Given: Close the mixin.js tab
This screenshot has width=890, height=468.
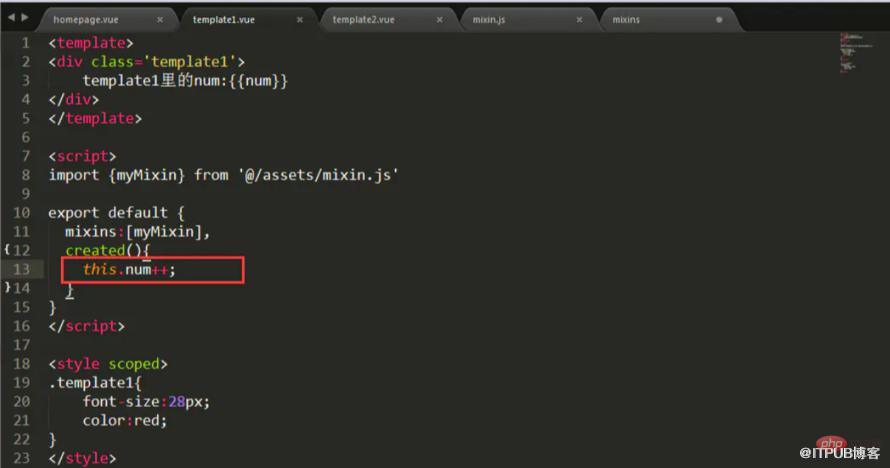Looking at the screenshot, I should click(x=579, y=19).
